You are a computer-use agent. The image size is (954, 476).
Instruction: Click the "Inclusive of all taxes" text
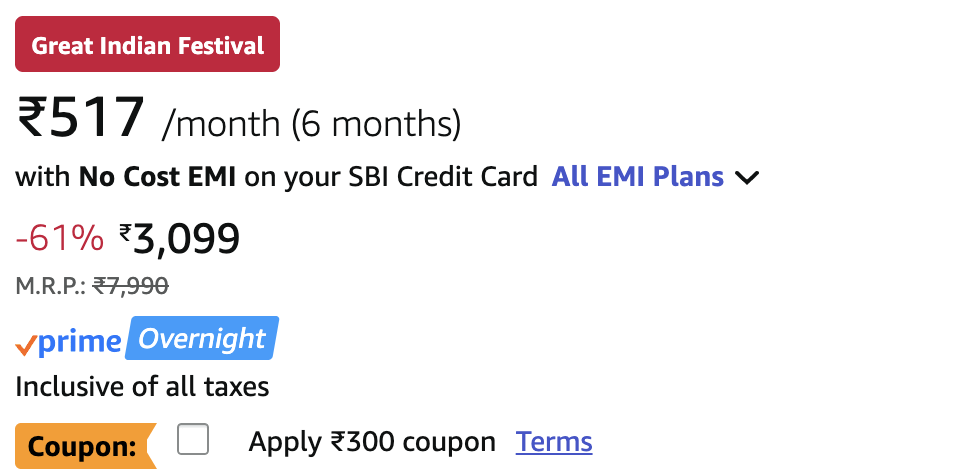coord(142,386)
